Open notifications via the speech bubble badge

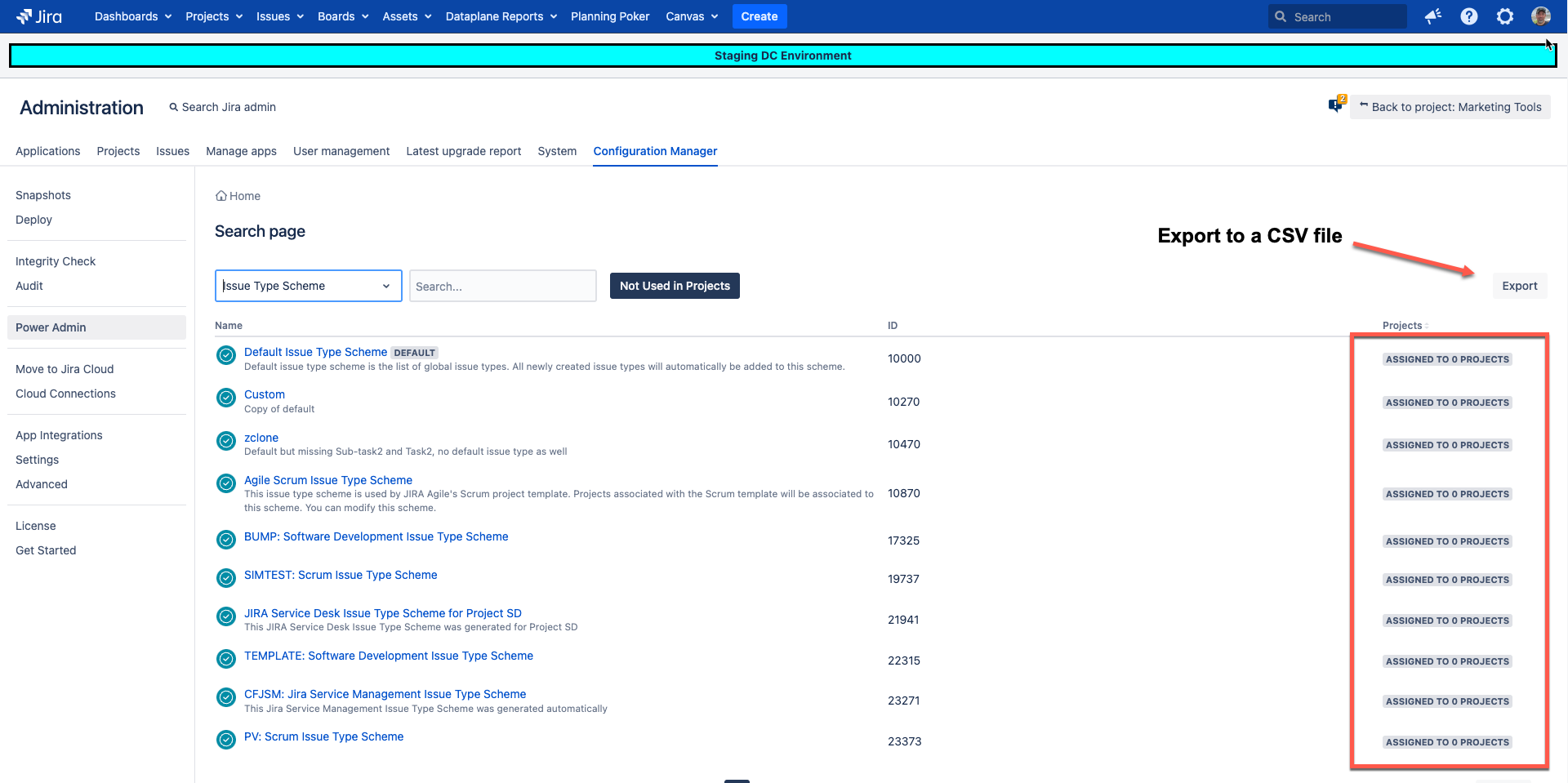click(1336, 105)
